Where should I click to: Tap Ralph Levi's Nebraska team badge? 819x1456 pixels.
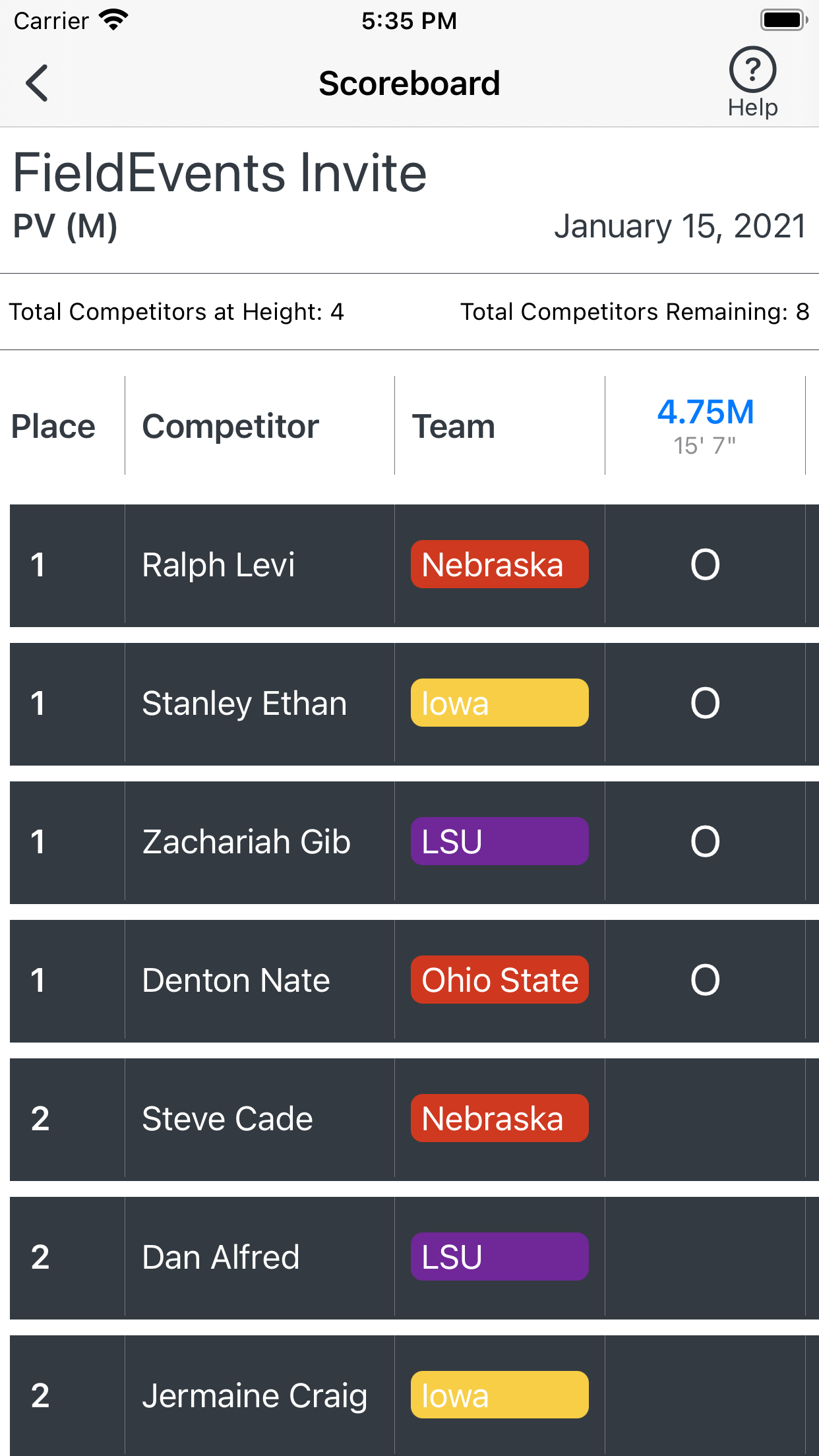[x=499, y=564]
